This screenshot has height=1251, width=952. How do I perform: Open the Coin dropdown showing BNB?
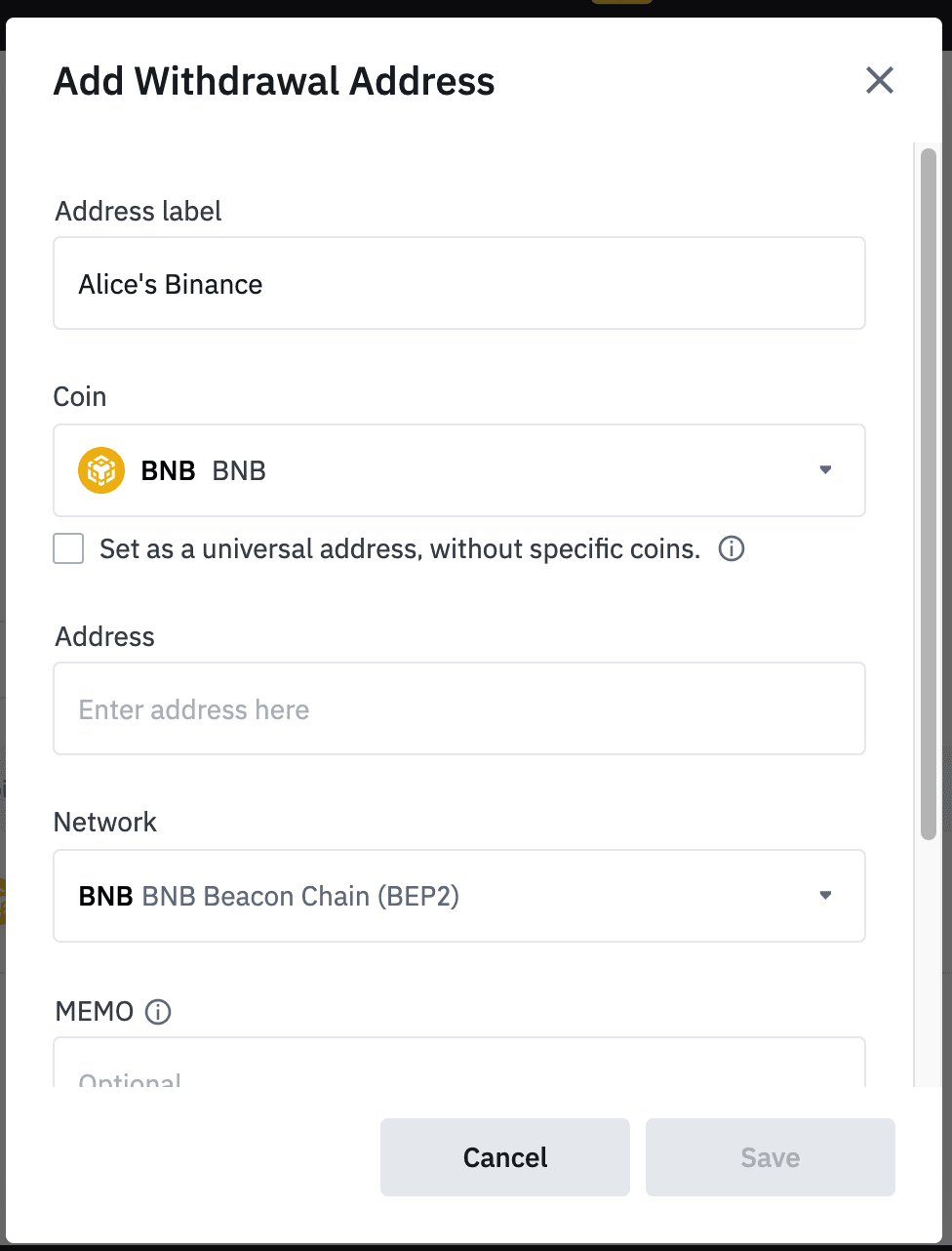[x=459, y=470]
